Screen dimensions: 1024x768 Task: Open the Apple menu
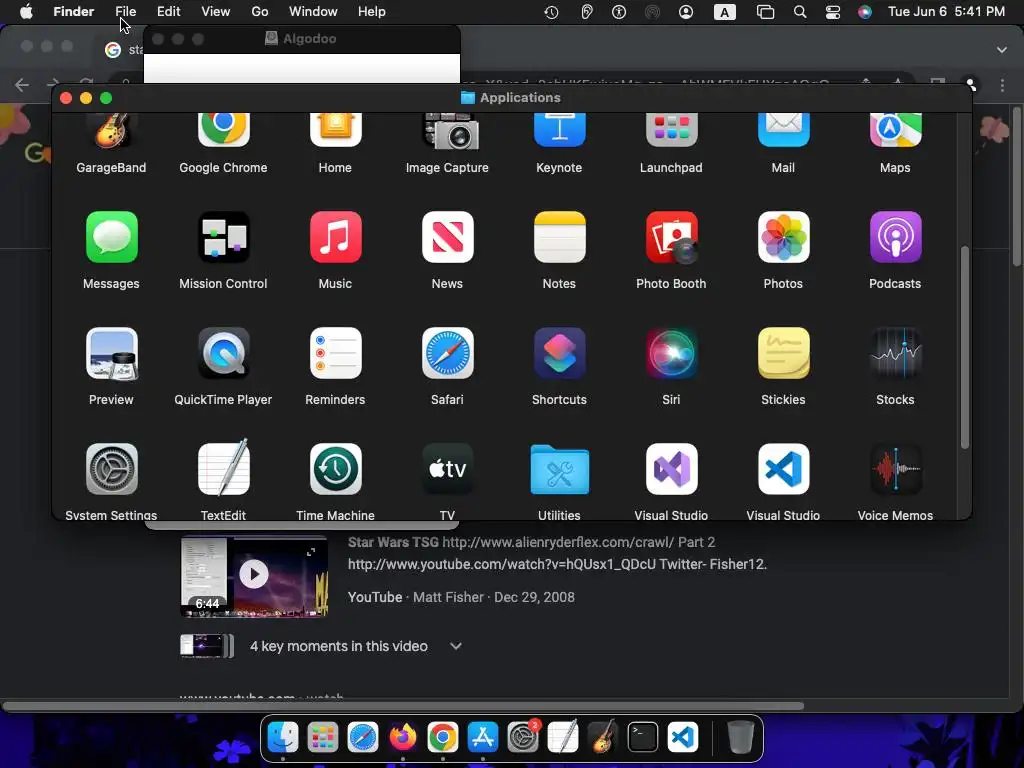(26, 11)
